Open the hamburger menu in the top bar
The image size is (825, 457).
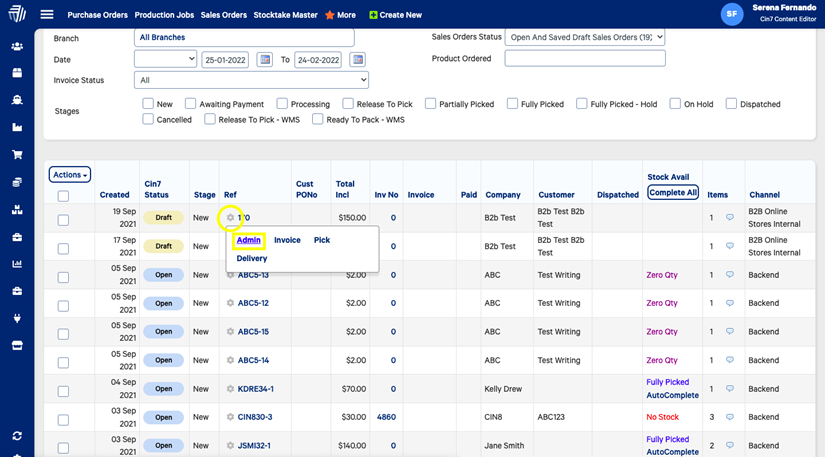pyautogui.click(x=47, y=15)
